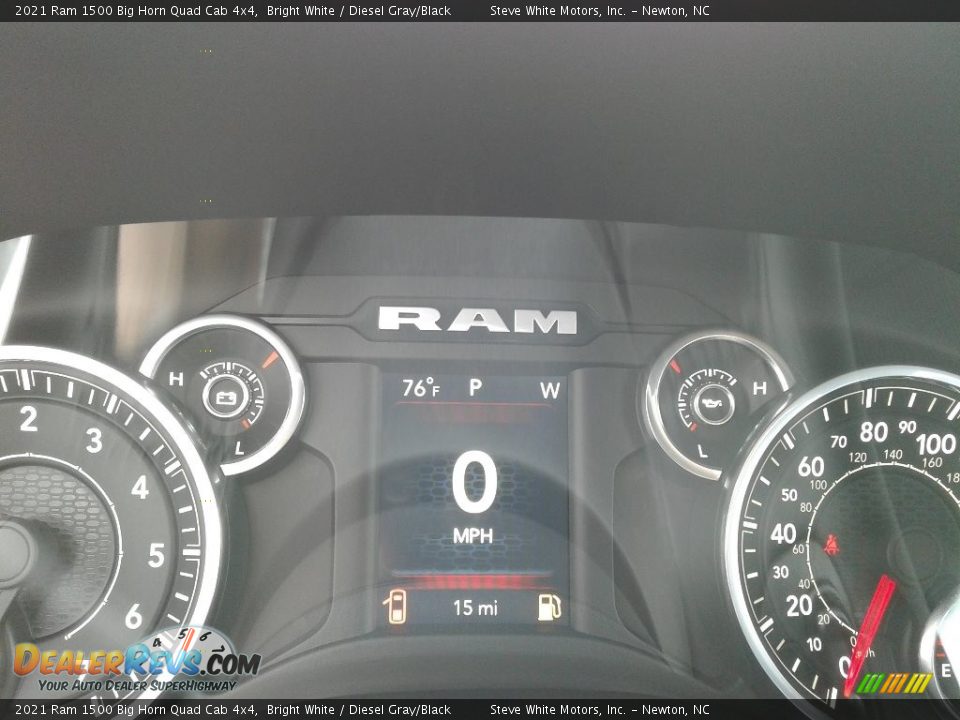The image size is (960, 720).
Task: Open the DealerRevs.com logo
Action: tap(135, 663)
